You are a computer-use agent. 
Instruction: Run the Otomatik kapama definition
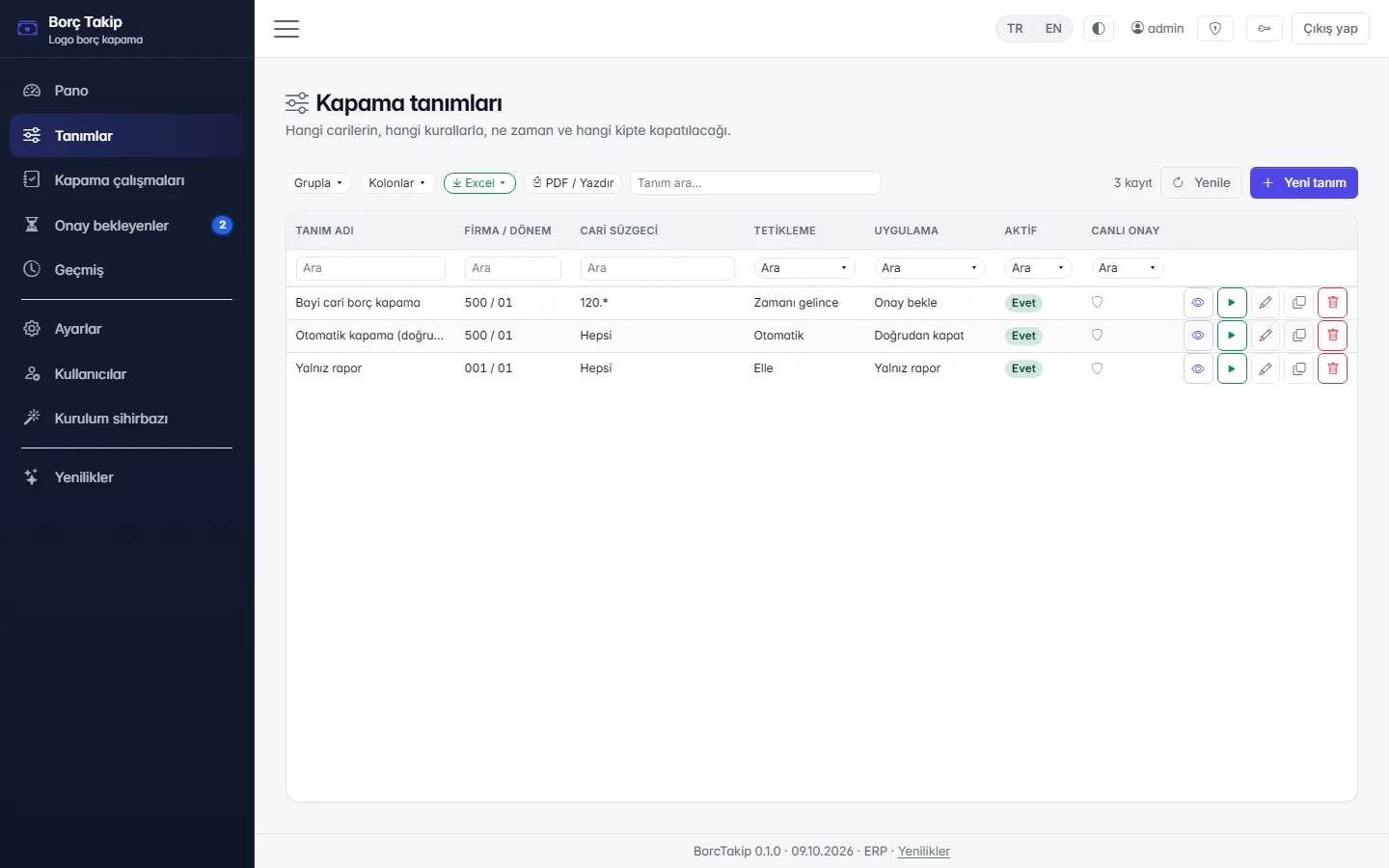(1232, 336)
